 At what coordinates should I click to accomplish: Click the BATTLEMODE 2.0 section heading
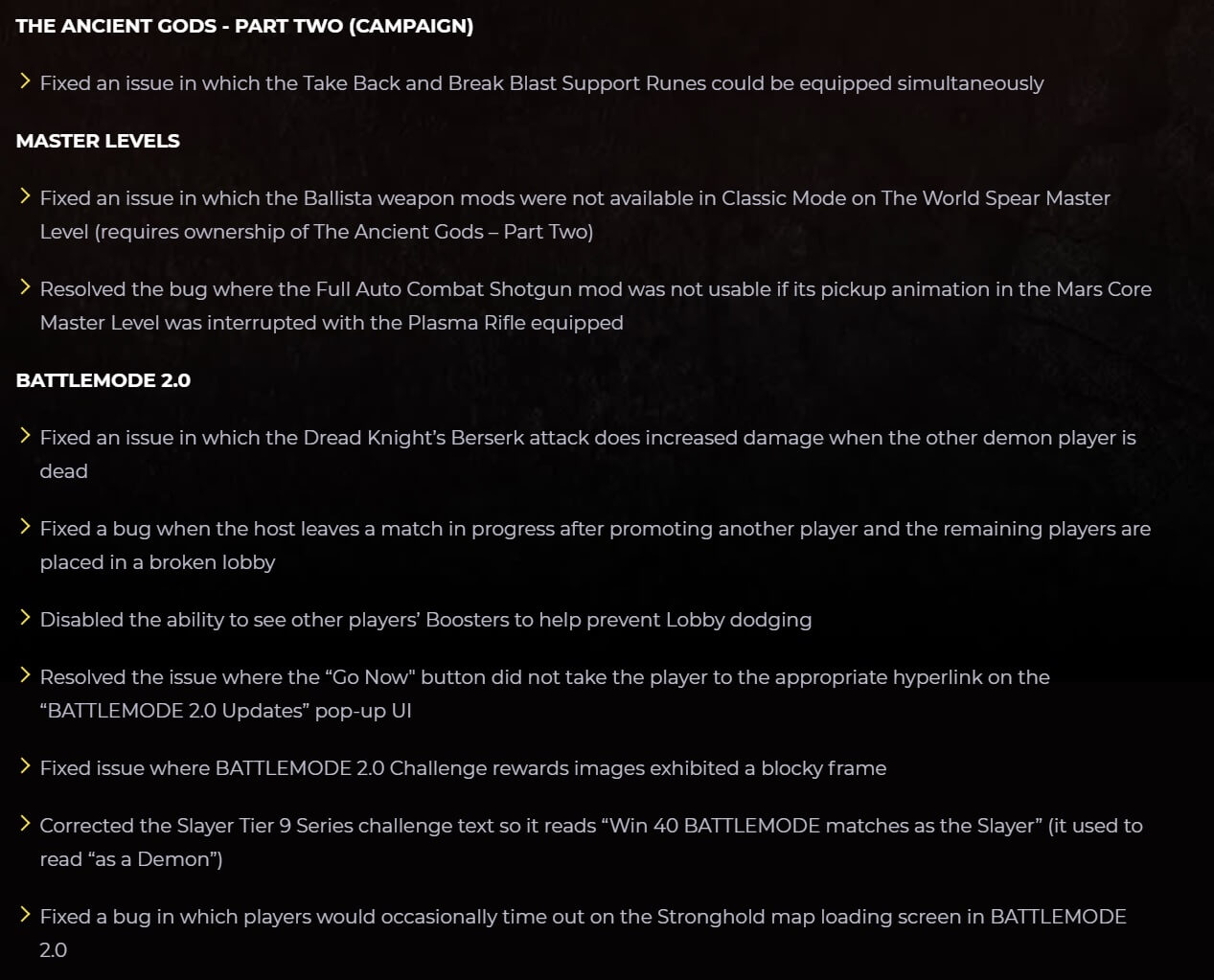pos(103,380)
